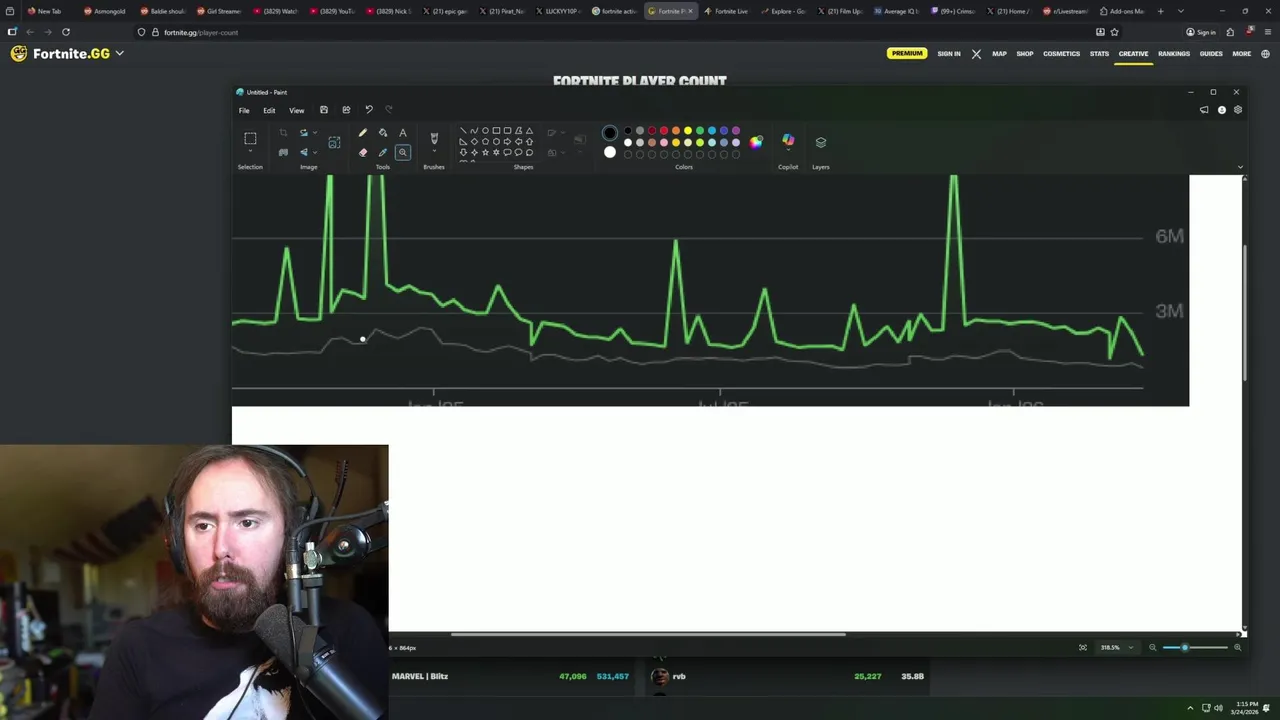
Task: Click the Paint account profile icon
Action: (1222, 110)
